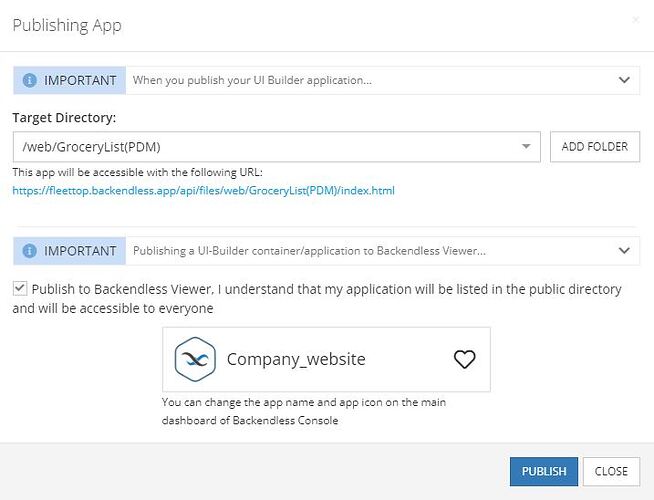Uncheck Publish to Backendless Viewer checkbox

point(20,289)
